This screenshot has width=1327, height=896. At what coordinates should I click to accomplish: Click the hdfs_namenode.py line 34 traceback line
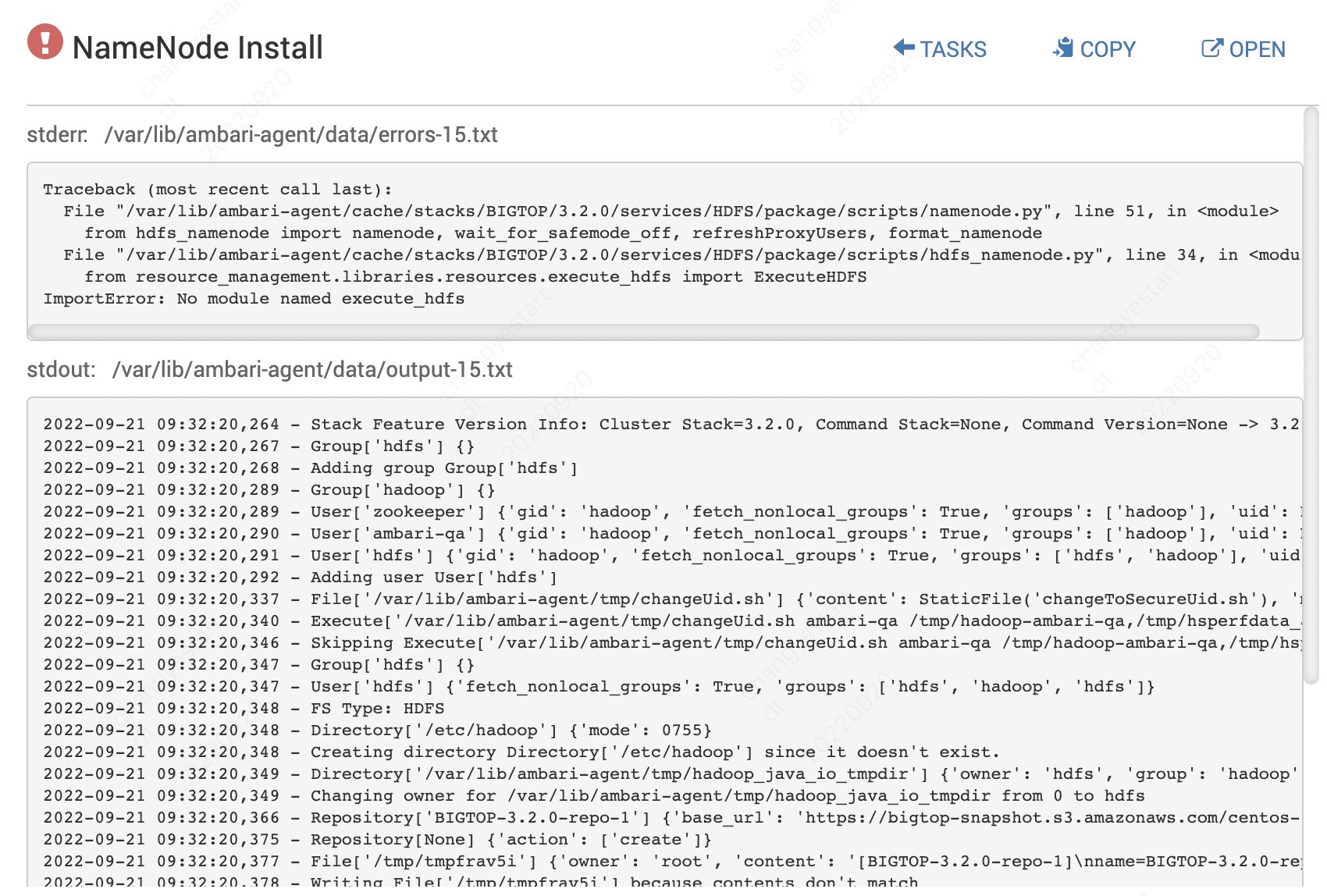pyautogui.click(x=681, y=255)
